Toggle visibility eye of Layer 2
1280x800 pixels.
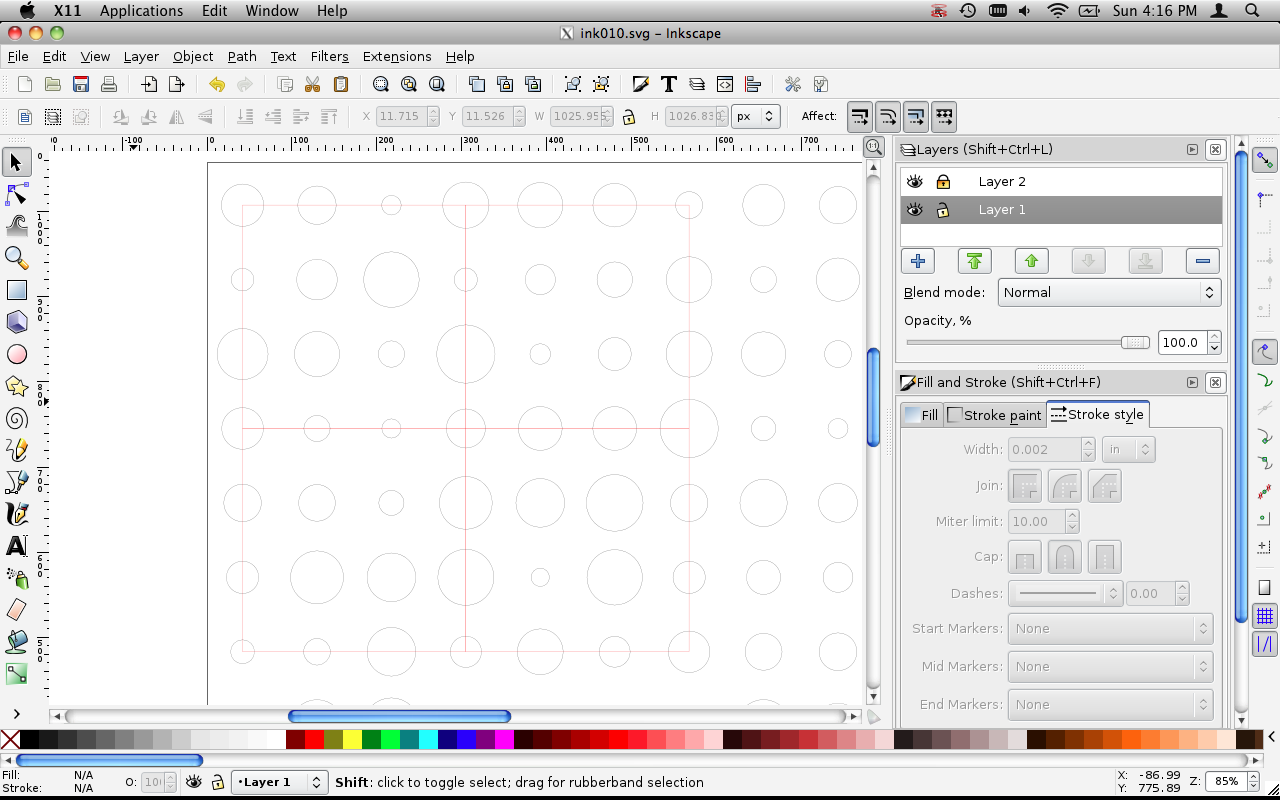coord(914,181)
